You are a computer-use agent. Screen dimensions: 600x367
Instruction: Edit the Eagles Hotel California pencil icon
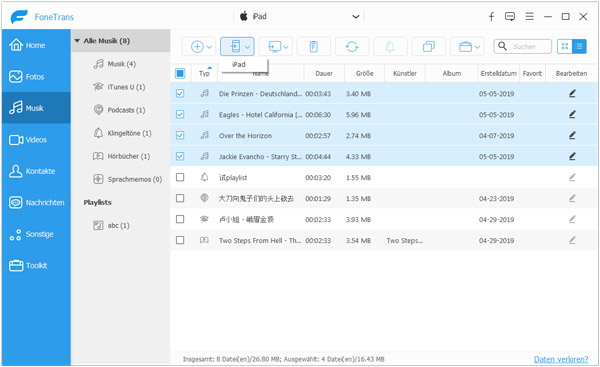(x=572, y=114)
